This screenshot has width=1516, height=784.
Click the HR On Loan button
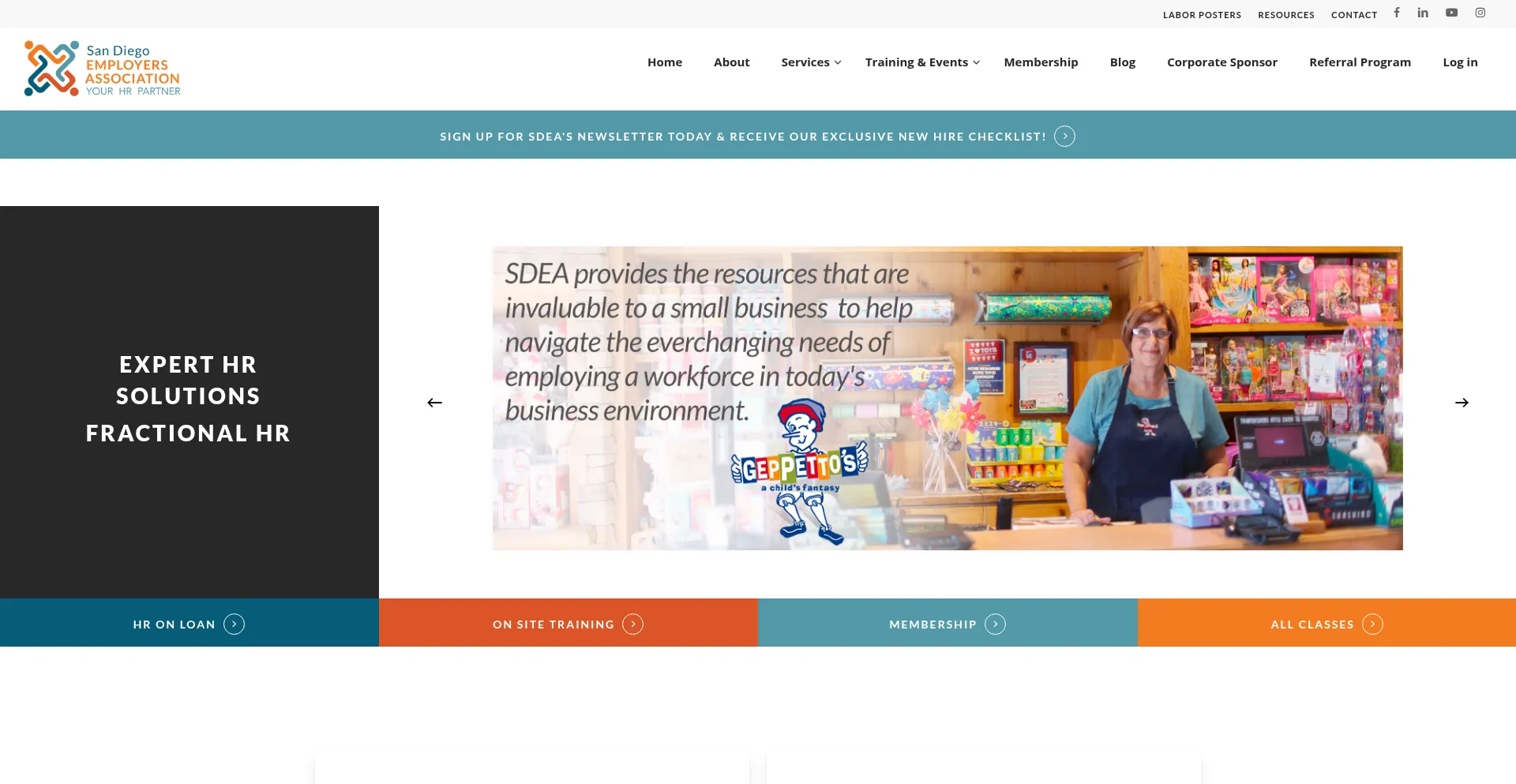pos(189,624)
